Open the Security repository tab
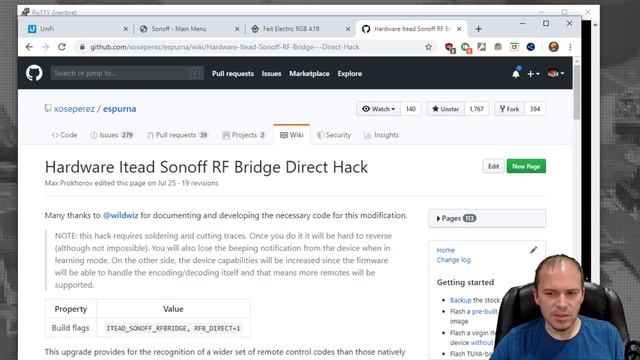The width and height of the screenshot is (640, 360). [x=334, y=135]
